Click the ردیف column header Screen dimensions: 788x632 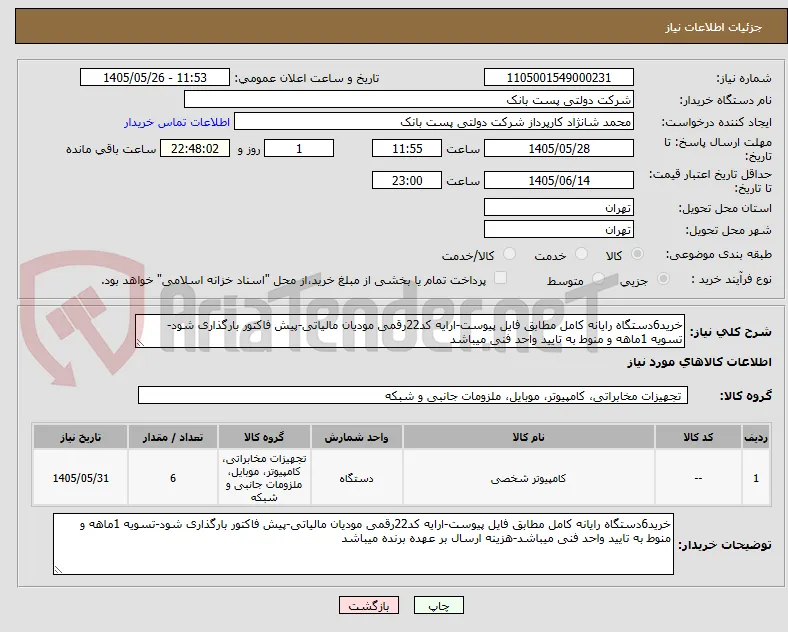756,437
